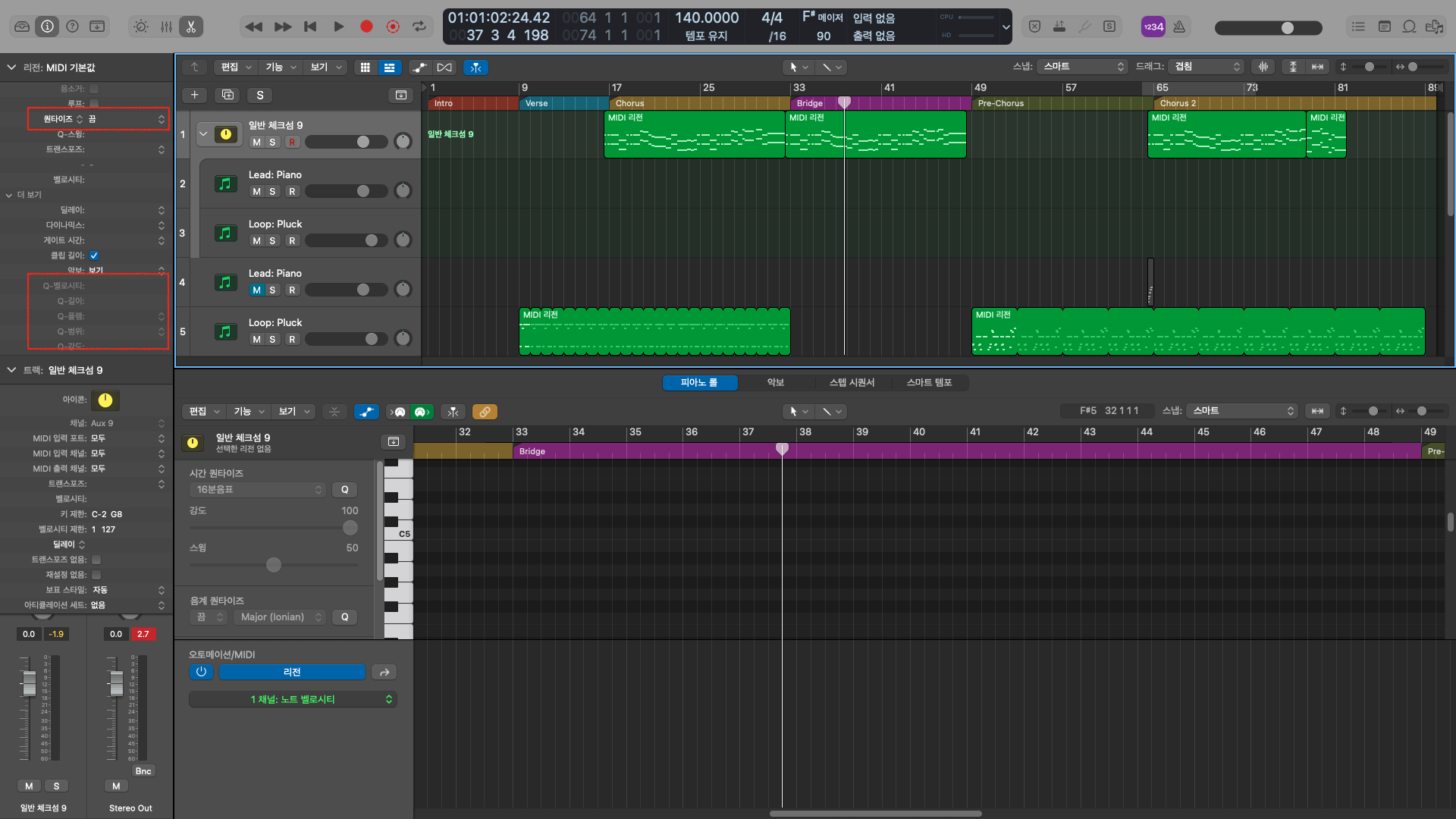1456x819 pixels.
Task: Click the Pre-Chorus arrangement marker
Action: pyautogui.click(x=1000, y=103)
